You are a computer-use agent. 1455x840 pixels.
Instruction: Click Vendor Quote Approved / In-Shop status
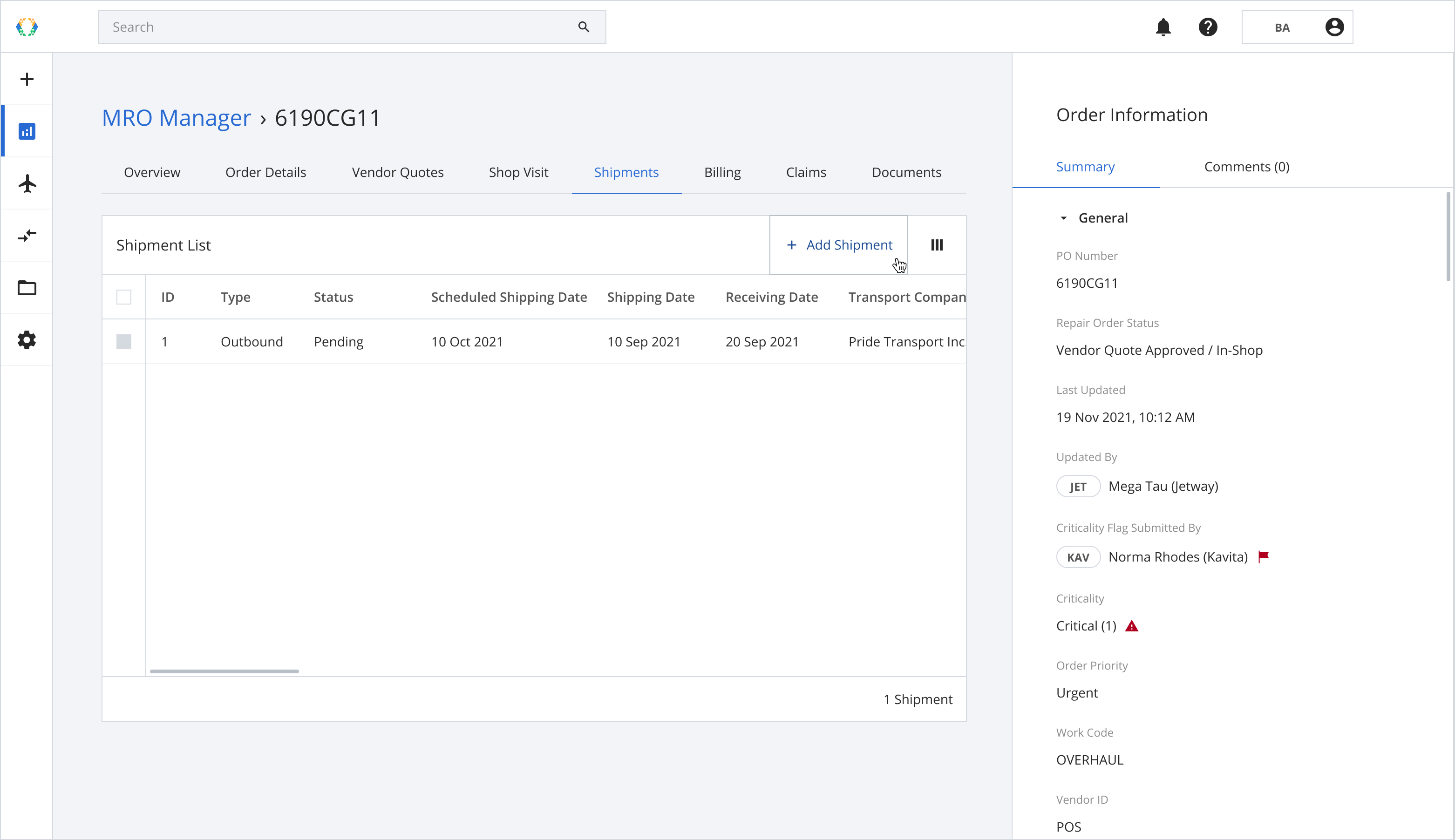pyautogui.click(x=1159, y=350)
